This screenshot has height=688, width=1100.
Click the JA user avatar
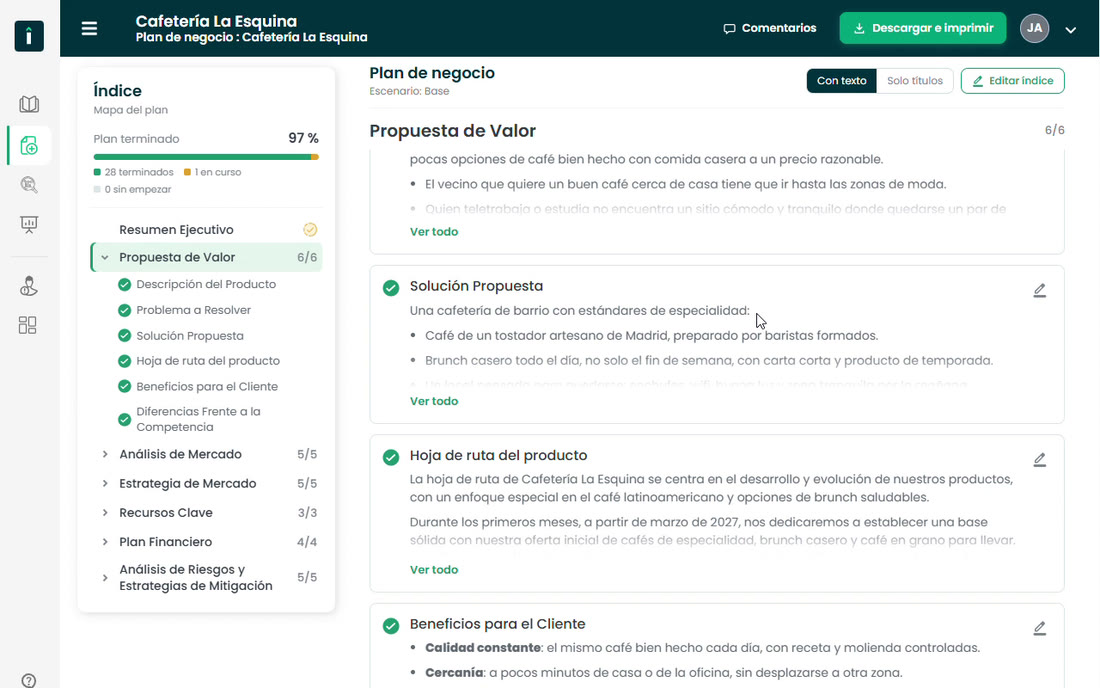point(1034,28)
